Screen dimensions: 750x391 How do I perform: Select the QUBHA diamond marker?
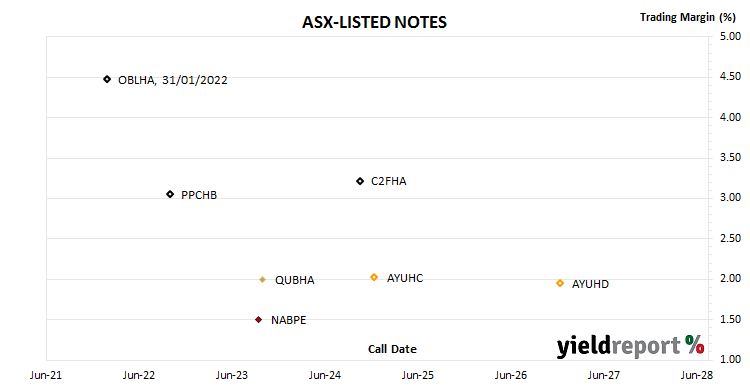262,279
